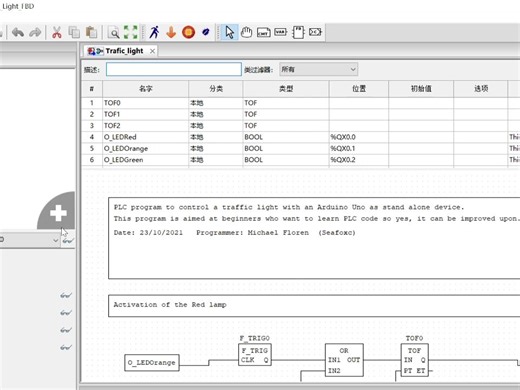Click the 名字 column header
This screenshot has height=390, width=520.
[146, 89]
